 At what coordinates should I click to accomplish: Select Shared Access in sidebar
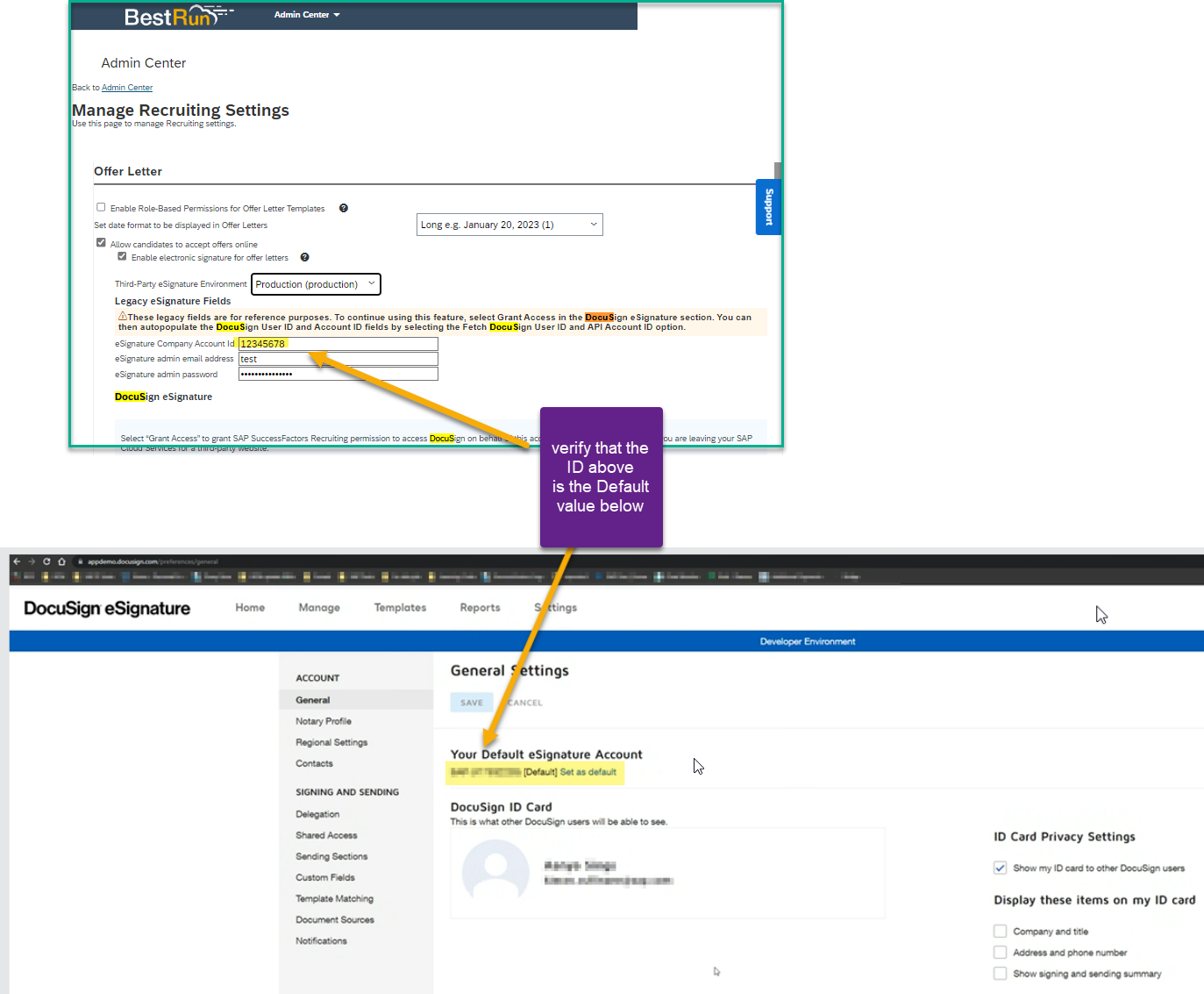[326, 835]
